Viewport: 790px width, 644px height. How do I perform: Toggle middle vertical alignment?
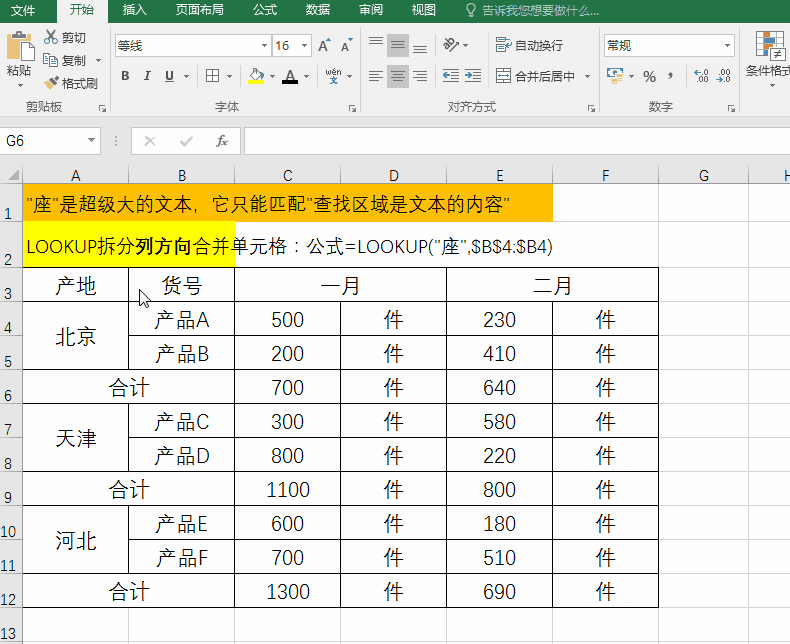(x=398, y=45)
